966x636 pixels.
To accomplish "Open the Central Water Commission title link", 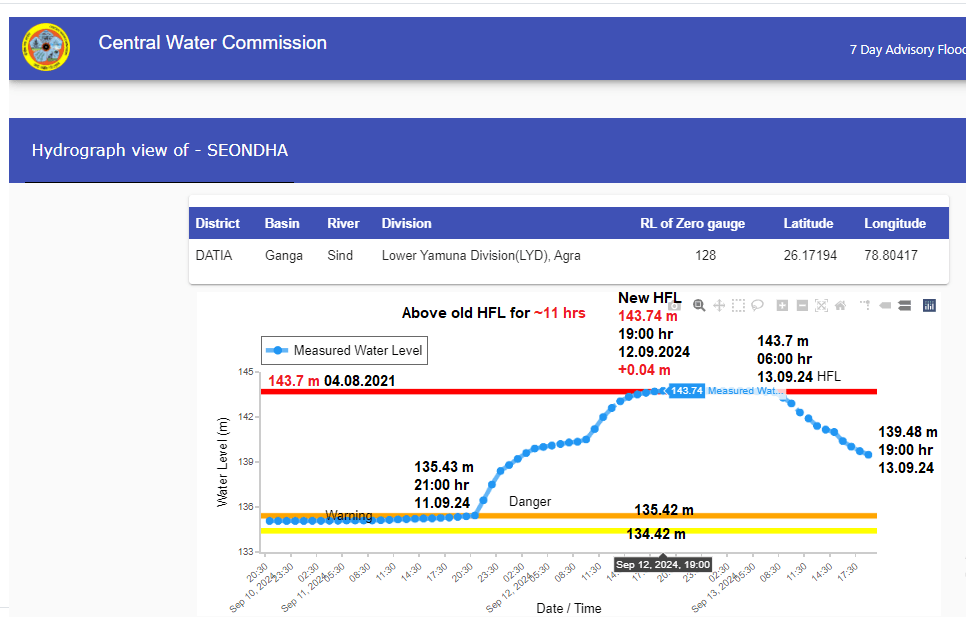I will coord(212,43).
